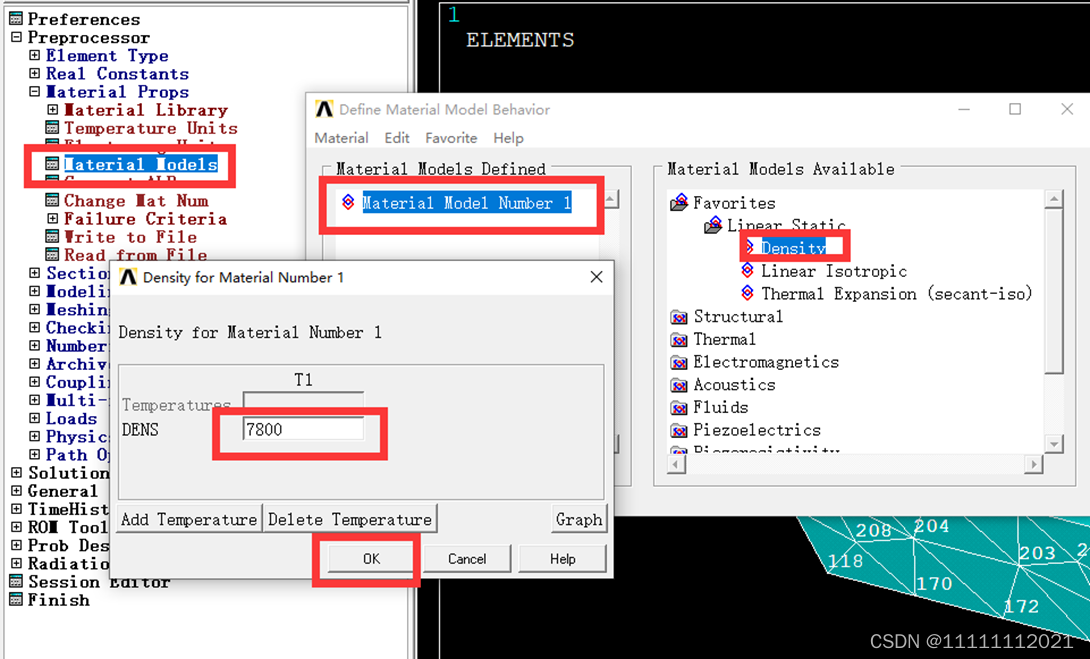1090x659 pixels.
Task: Click the Delete Temperature button
Action: click(x=350, y=519)
